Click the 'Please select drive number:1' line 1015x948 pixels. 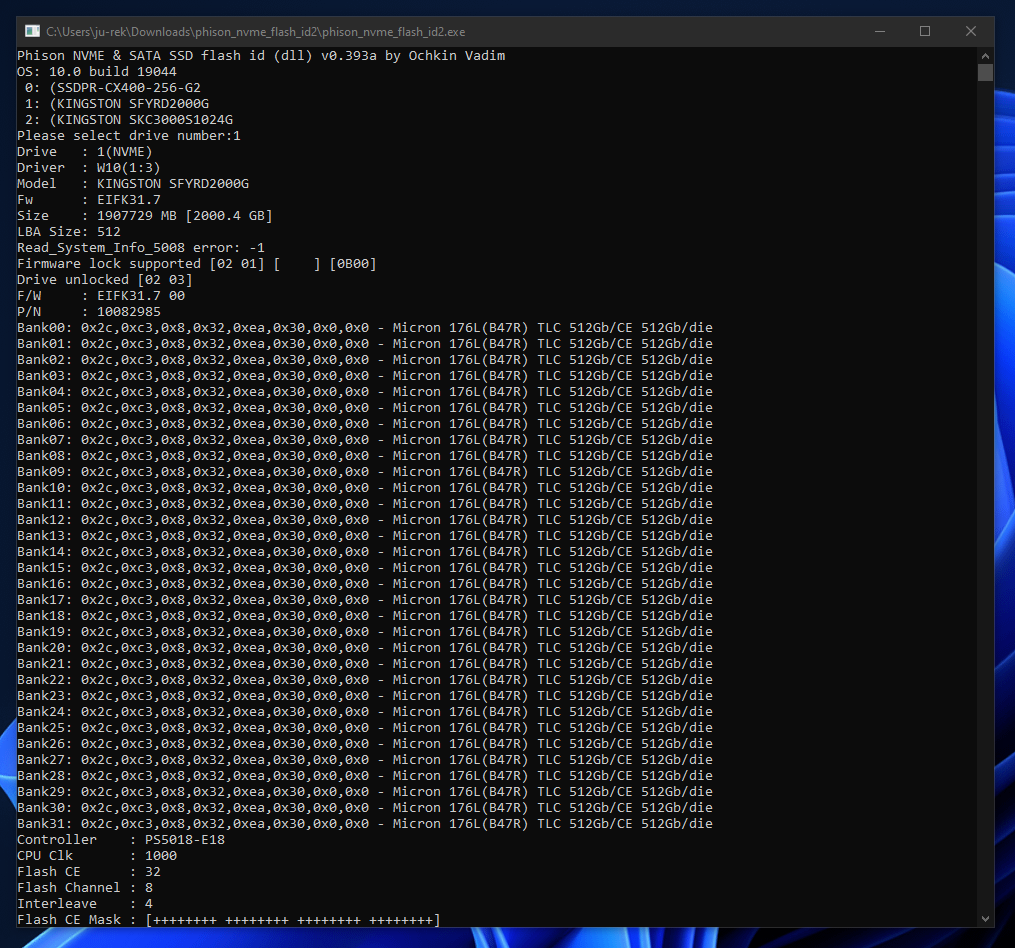coord(129,136)
